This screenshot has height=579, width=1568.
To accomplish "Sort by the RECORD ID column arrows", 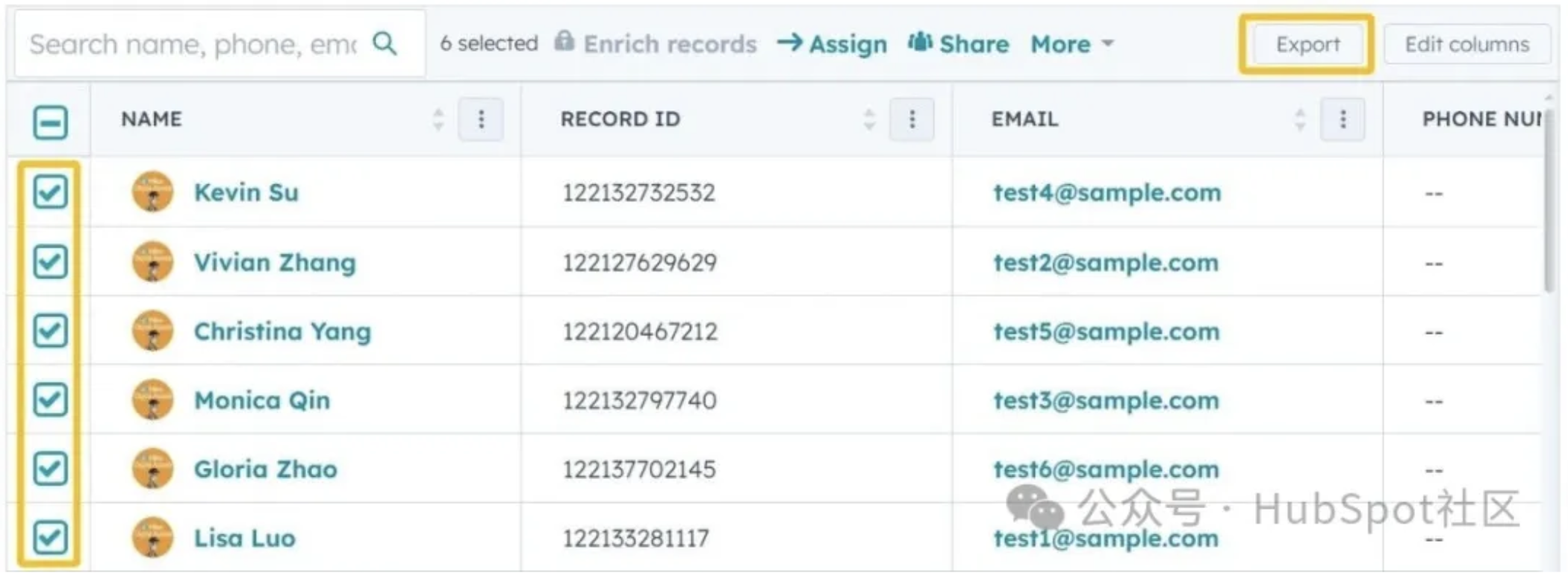I will click(869, 119).
